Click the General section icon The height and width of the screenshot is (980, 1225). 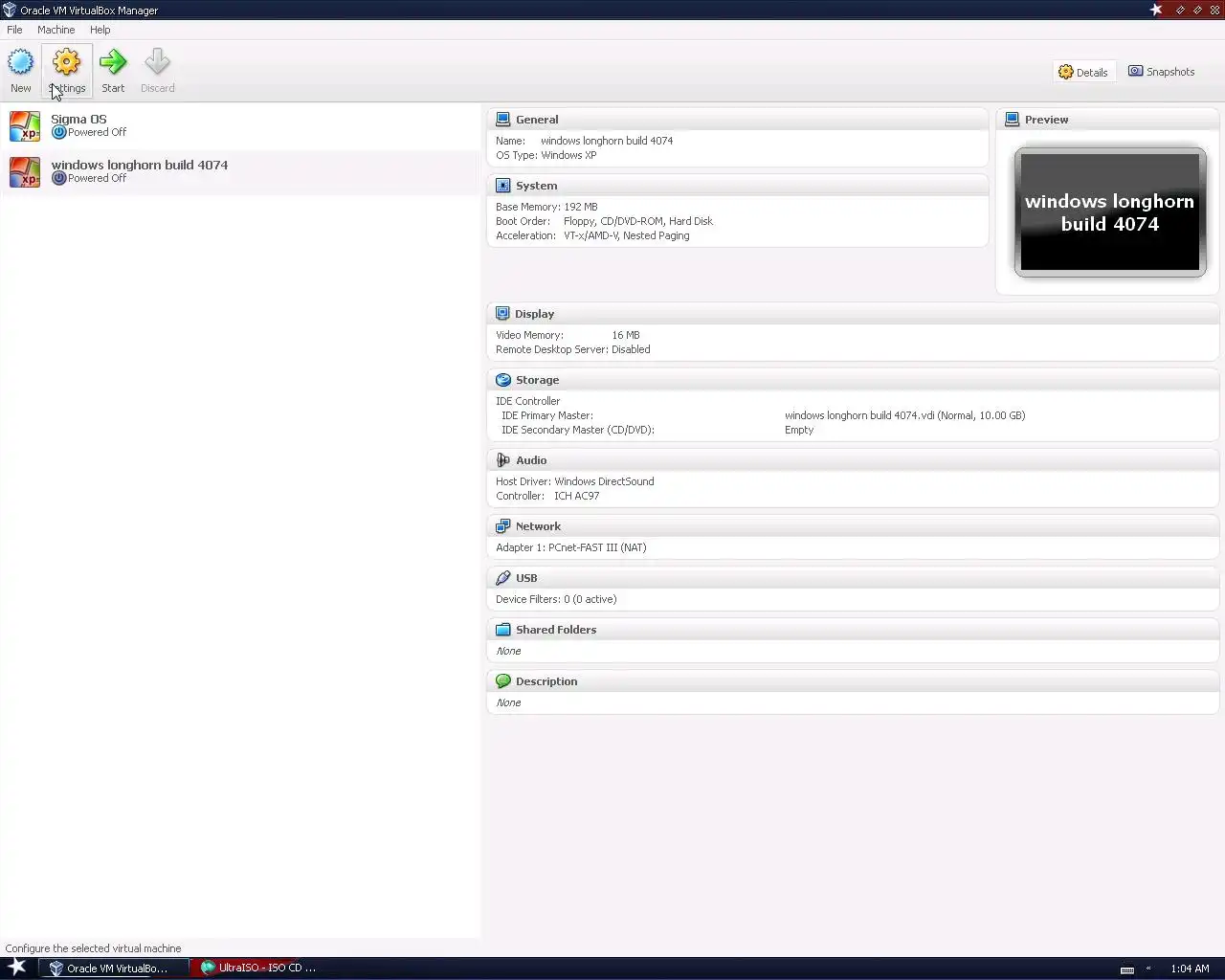point(503,120)
